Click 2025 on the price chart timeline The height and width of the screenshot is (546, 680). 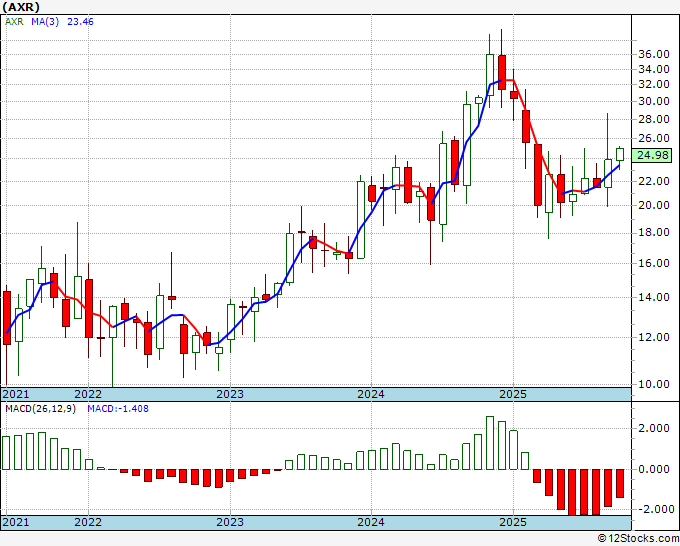click(512, 394)
